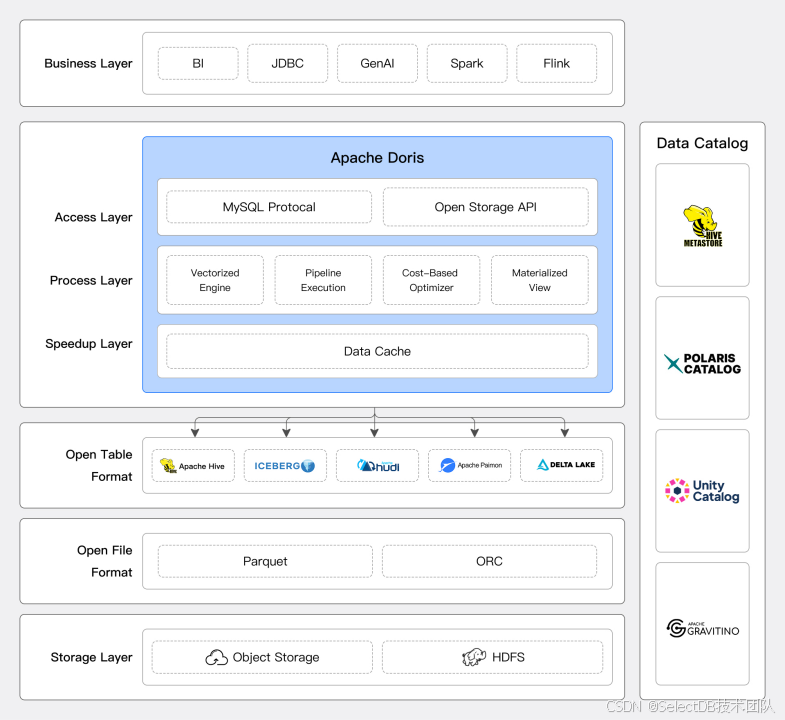Click the HDFS text
785x720 pixels.
pos(508,657)
